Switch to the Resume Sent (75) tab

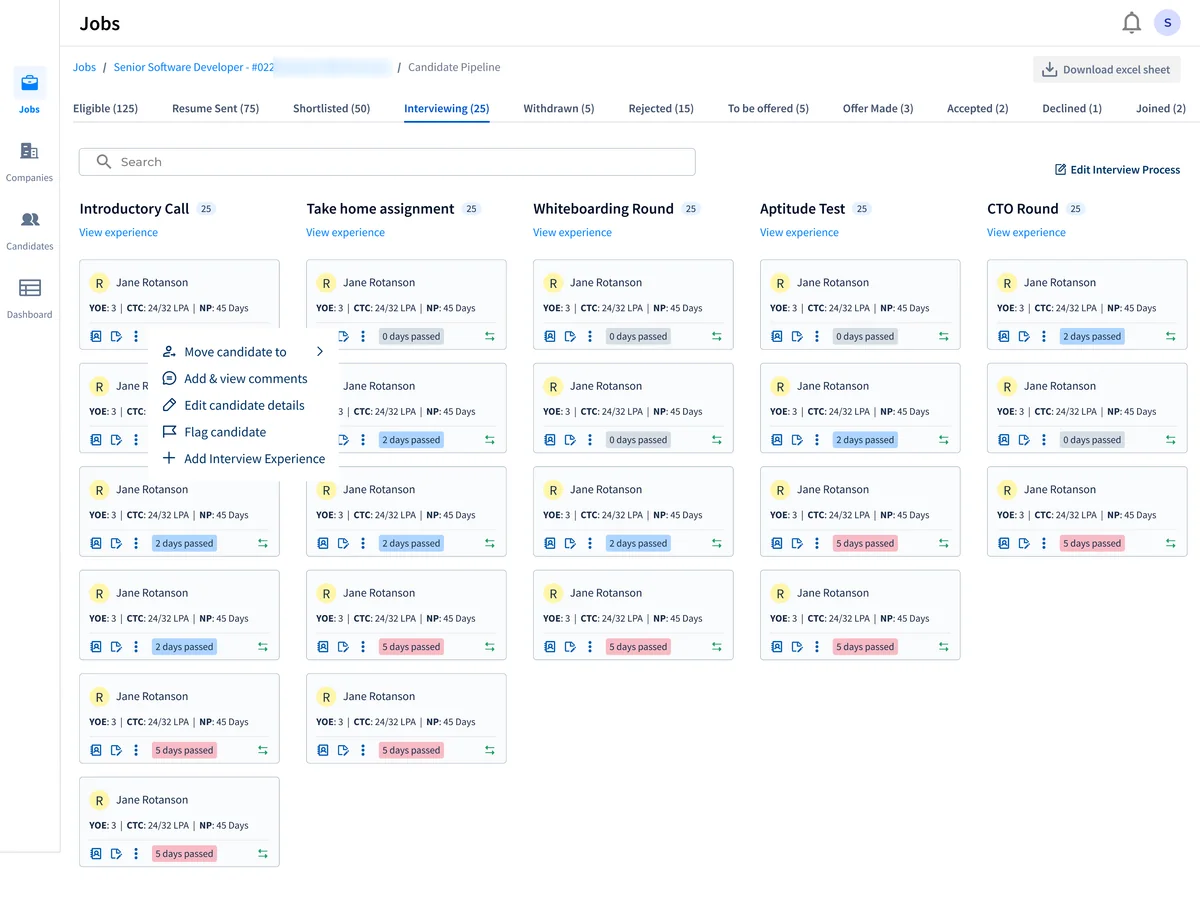pos(215,108)
